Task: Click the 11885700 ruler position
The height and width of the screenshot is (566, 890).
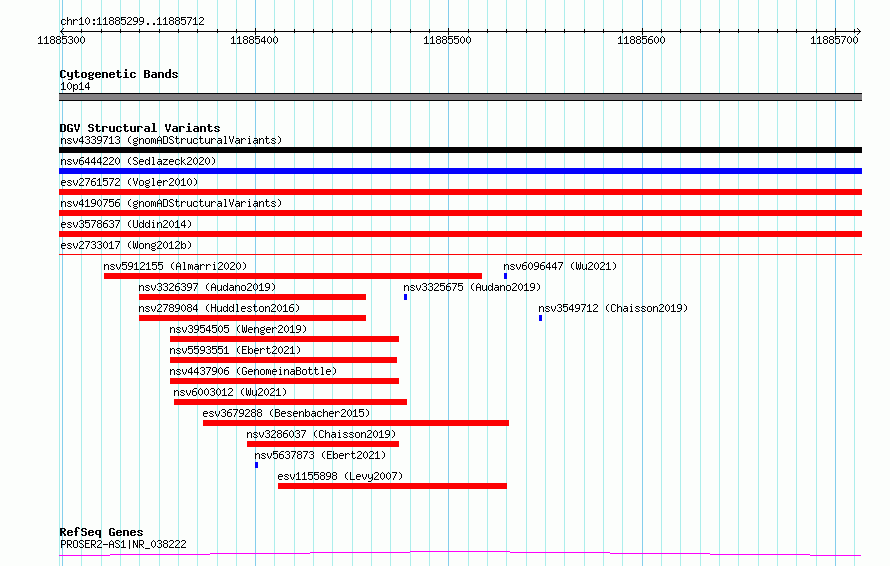Action: click(x=834, y=40)
